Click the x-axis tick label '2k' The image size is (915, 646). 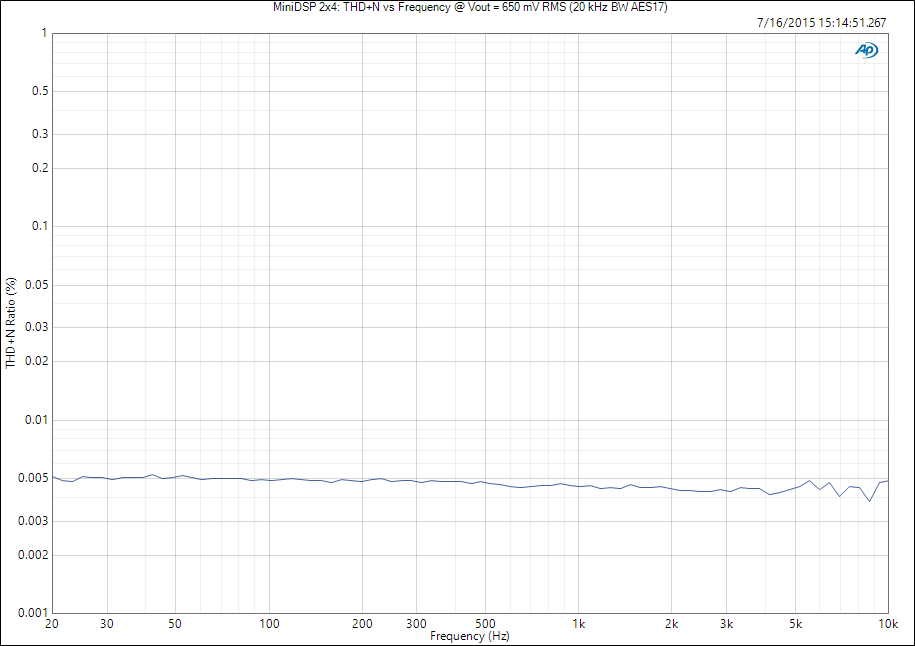point(672,624)
